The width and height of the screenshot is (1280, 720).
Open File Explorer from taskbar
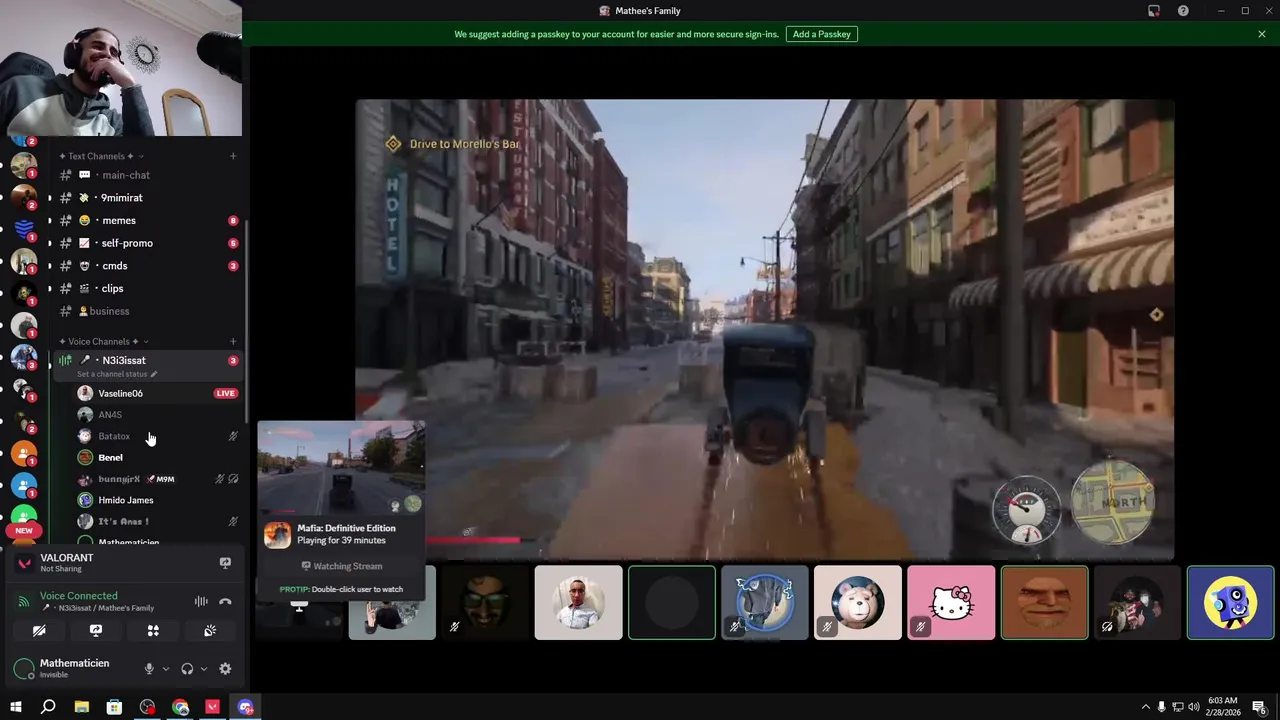coord(82,707)
